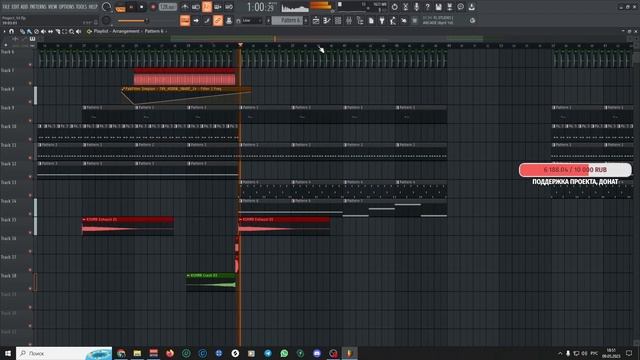Click the automation clip on Track 8
640x360 pixels.
pos(187,95)
